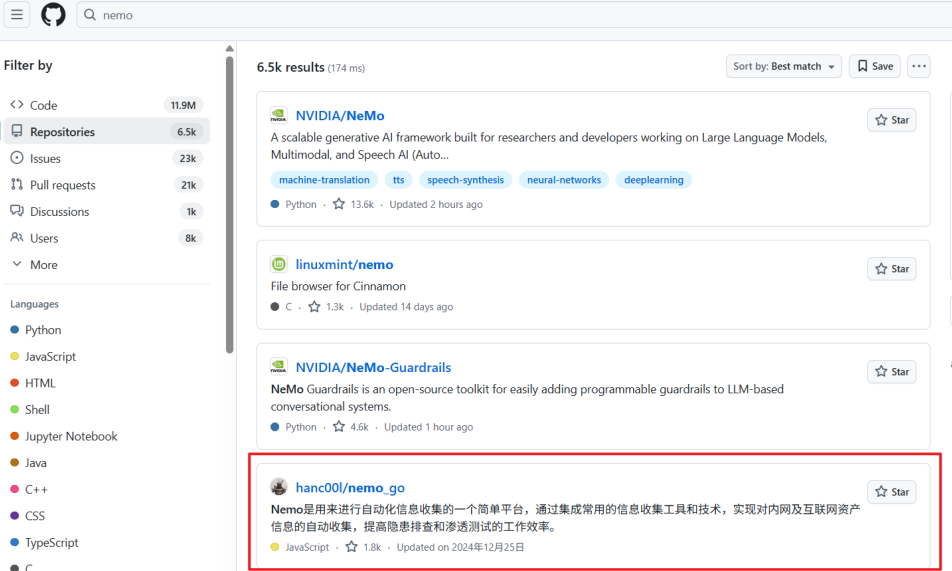Click the hanc00l user avatar
952x571 pixels.
pos(279,487)
